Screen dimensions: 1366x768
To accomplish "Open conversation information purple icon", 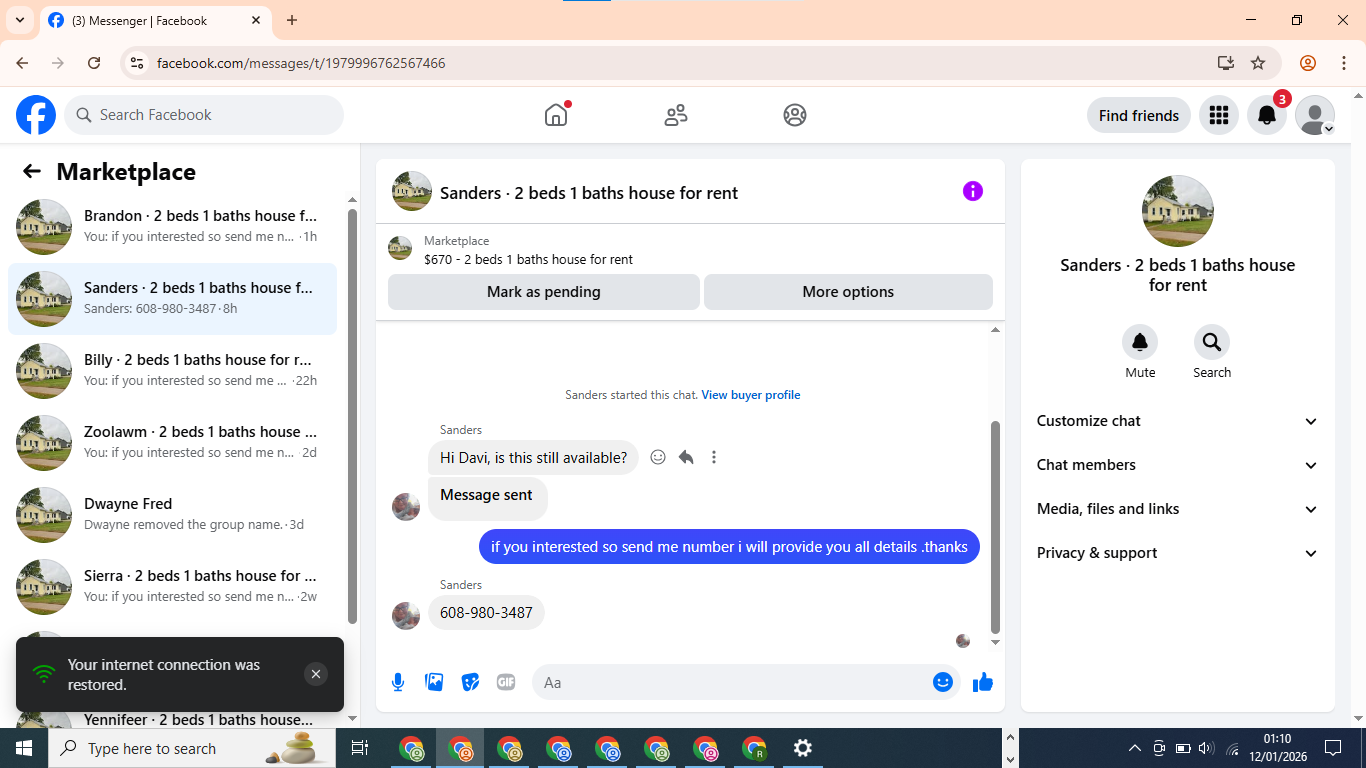I will (973, 191).
